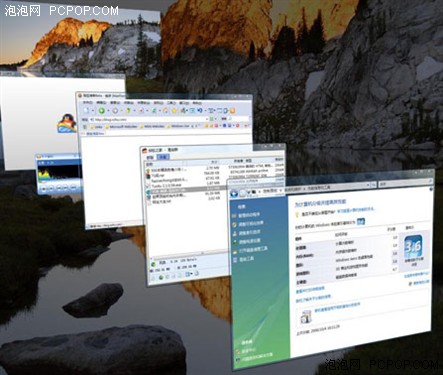Click the clipboard icon in performance panel bottom
The image size is (443, 375).
306,316
